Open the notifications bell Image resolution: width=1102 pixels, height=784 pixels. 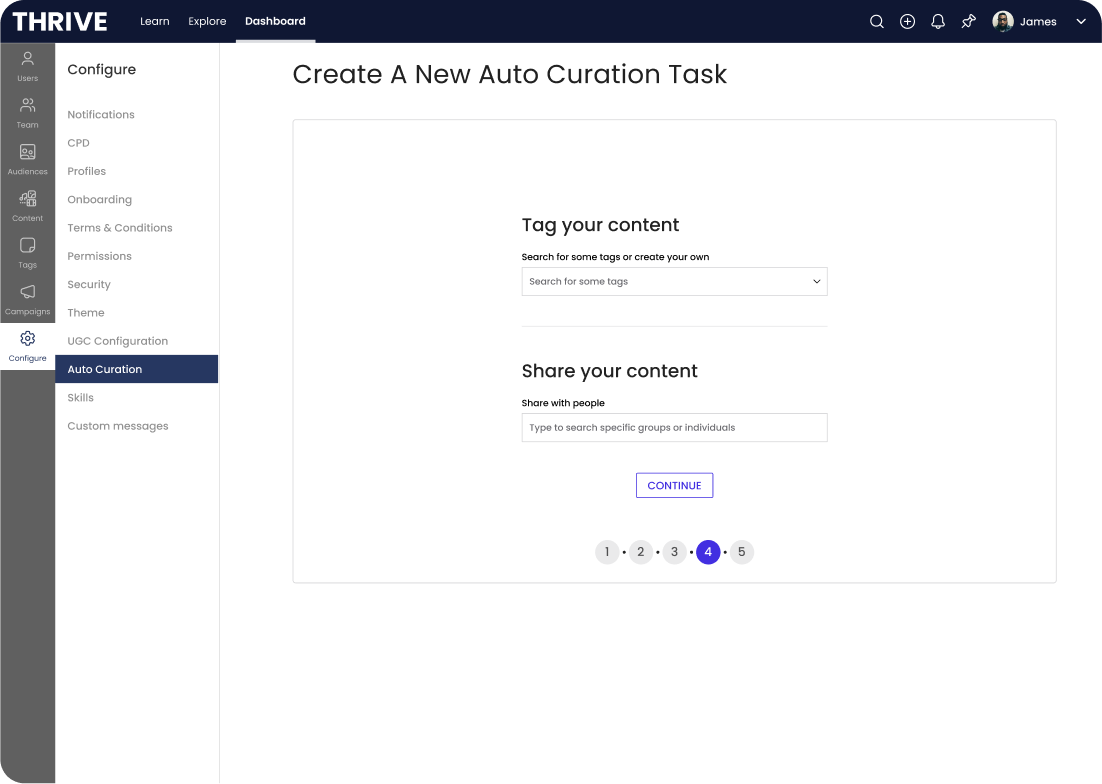pos(938,22)
